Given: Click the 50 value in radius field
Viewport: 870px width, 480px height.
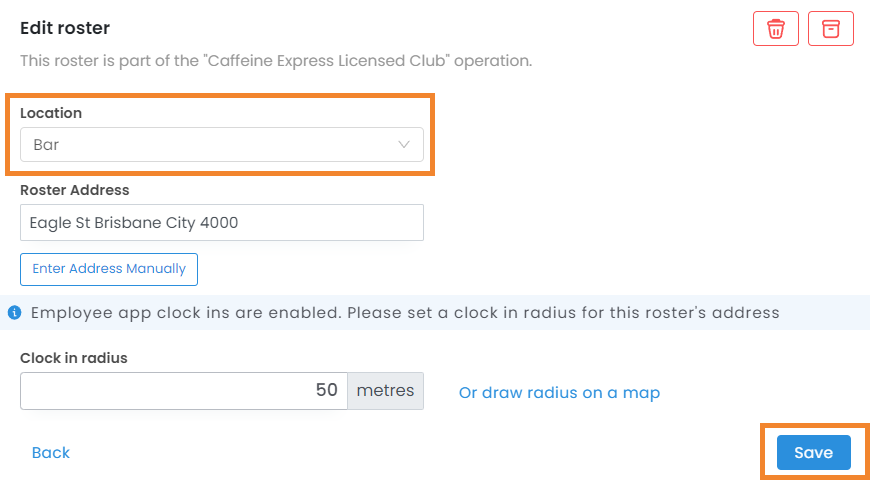Looking at the screenshot, I should (327, 390).
